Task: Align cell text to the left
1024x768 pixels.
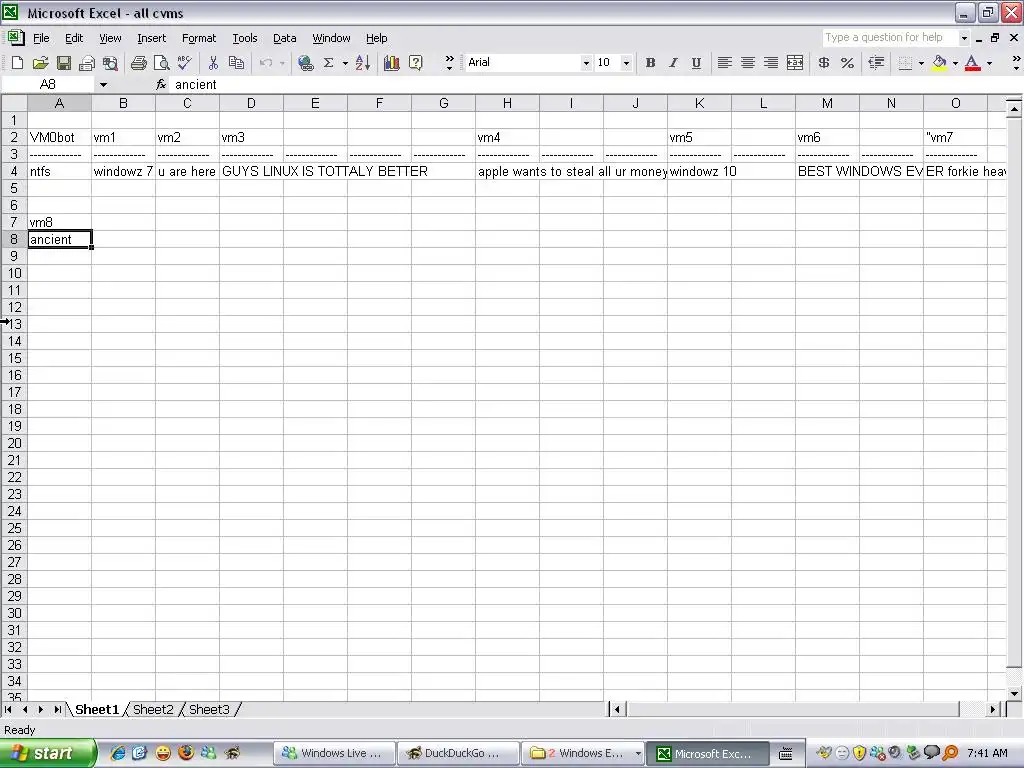Action: (724, 63)
